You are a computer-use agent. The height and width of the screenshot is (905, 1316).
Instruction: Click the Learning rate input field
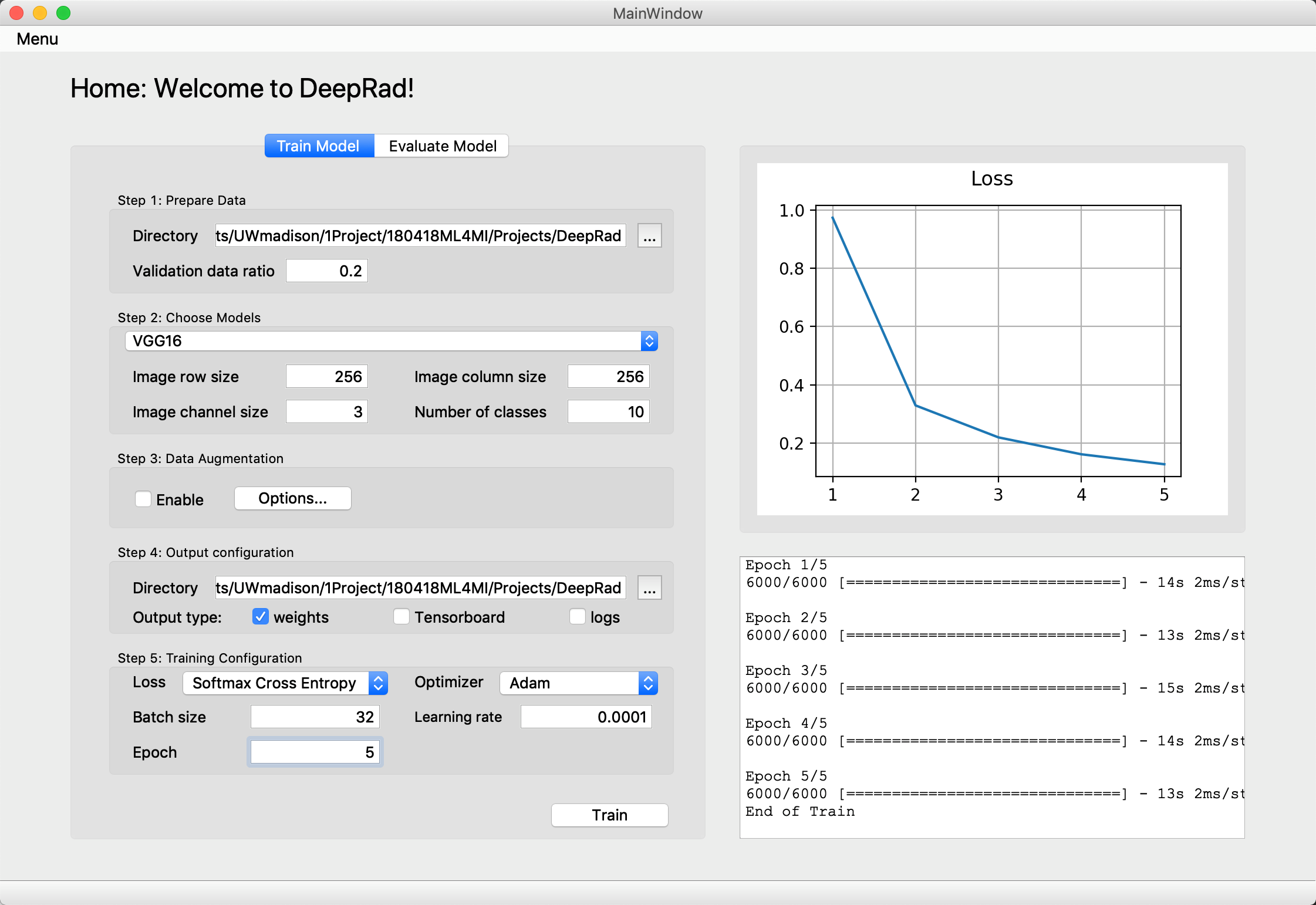click(x=586, y=717)
